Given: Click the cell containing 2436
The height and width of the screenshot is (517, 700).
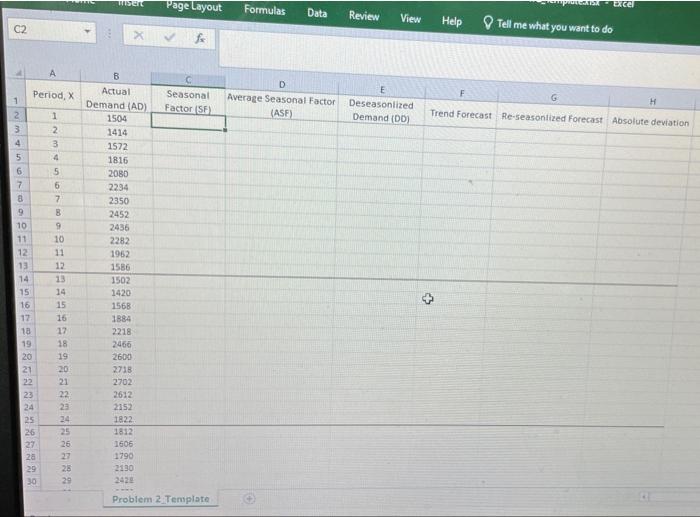Looking at the screenshot, I should pyautogui.click(x=120, y=227).
